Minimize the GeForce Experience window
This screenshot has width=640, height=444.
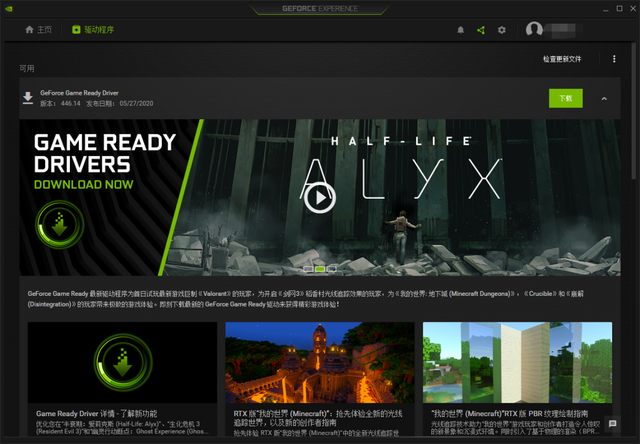(x=606, y=9)
